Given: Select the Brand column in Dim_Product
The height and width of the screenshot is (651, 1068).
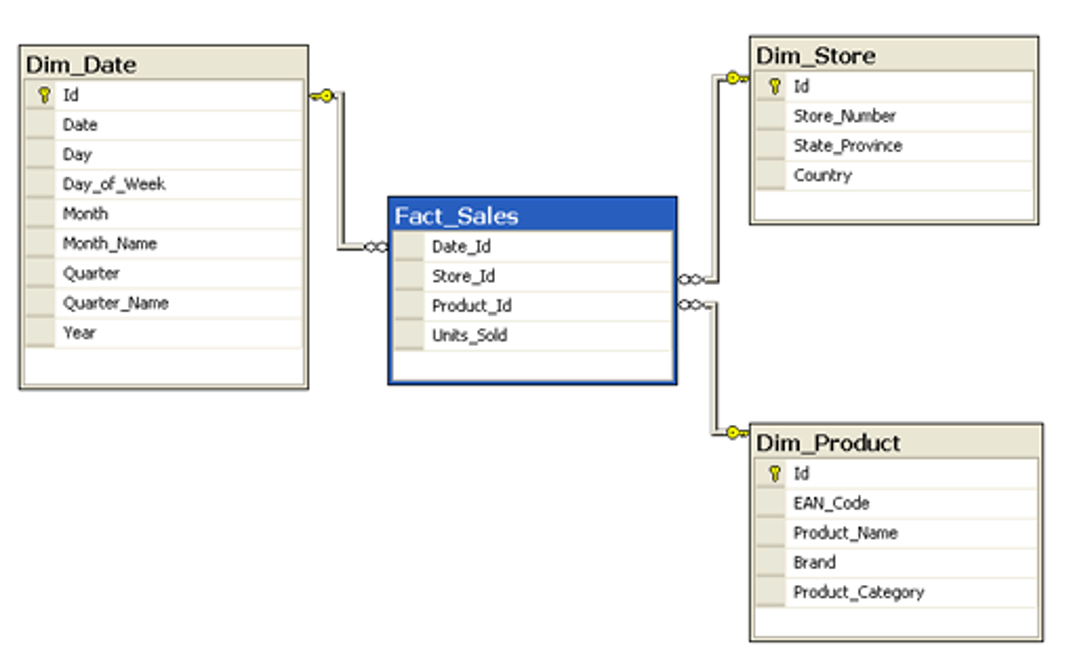Looking at the screenshot, I should coord(897,562).
